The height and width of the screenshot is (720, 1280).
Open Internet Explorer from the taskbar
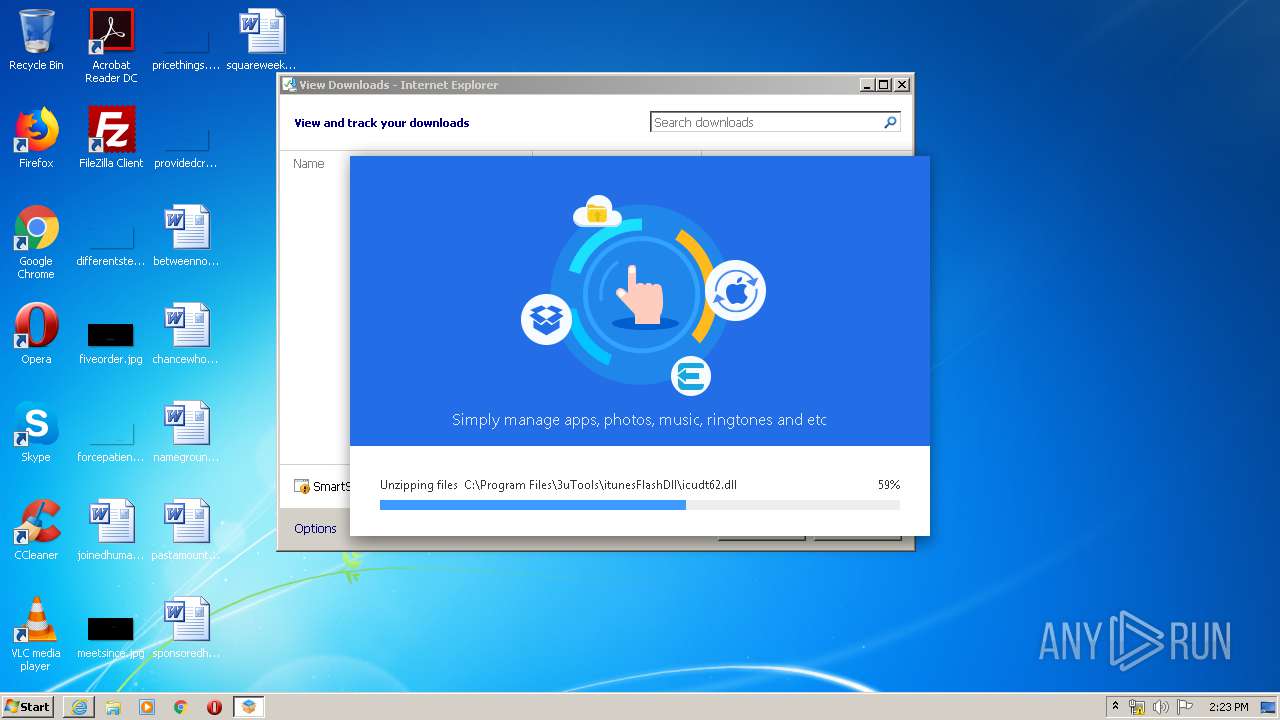point(79,707)
